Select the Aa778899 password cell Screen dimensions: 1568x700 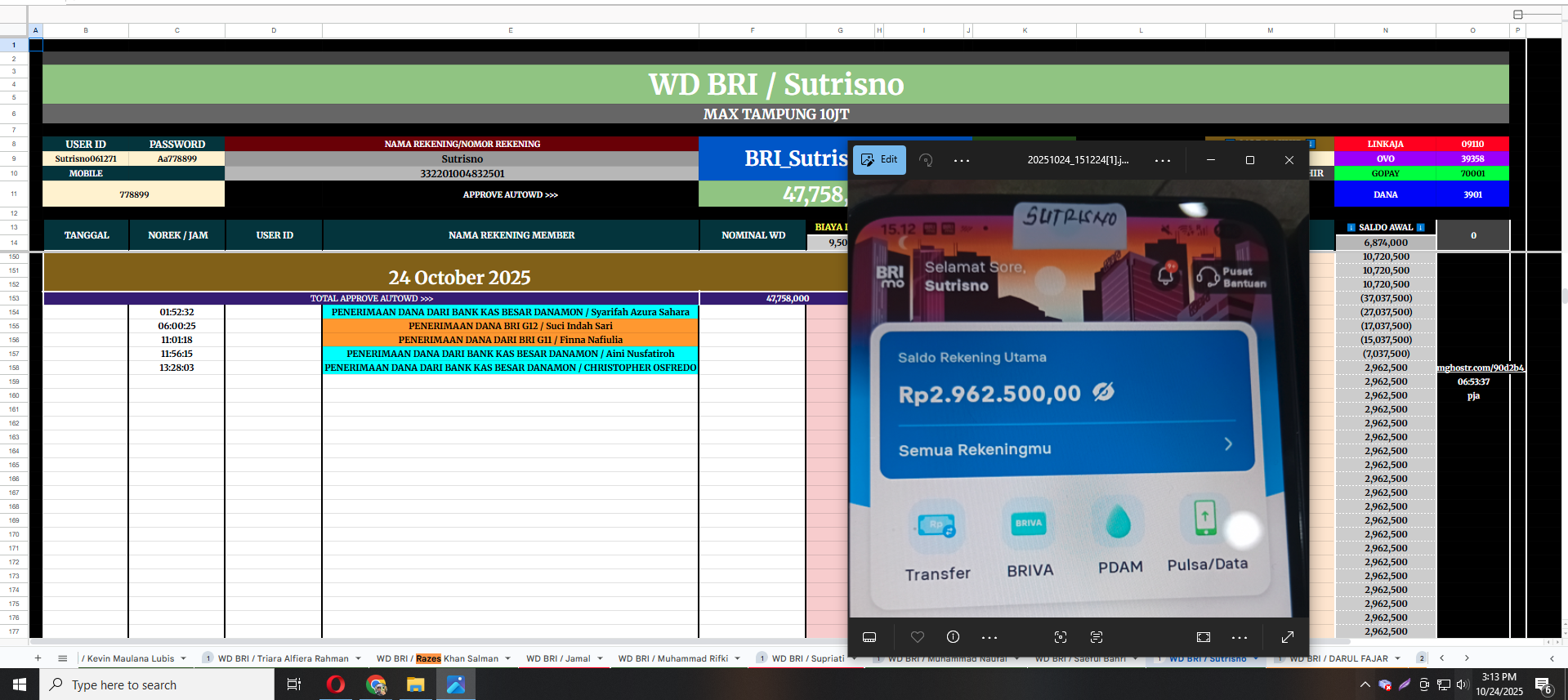176,158
